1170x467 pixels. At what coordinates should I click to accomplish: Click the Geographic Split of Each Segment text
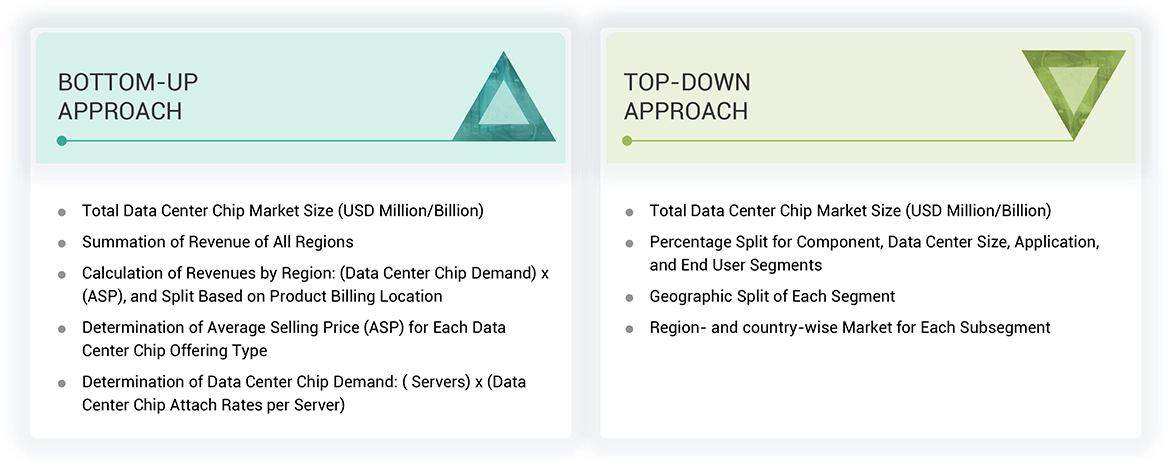[772, 296]
